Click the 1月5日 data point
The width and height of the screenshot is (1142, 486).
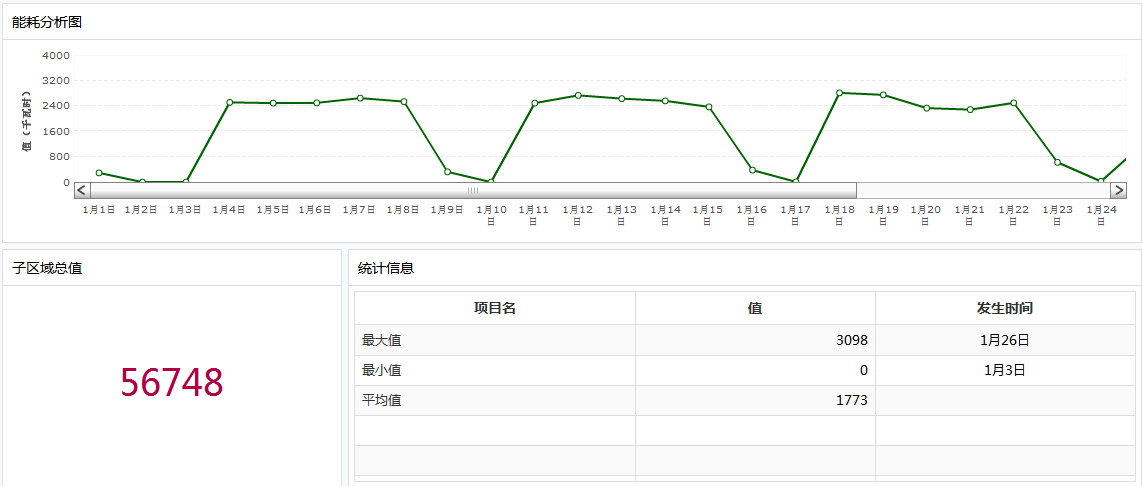click(x=273, y=103)
